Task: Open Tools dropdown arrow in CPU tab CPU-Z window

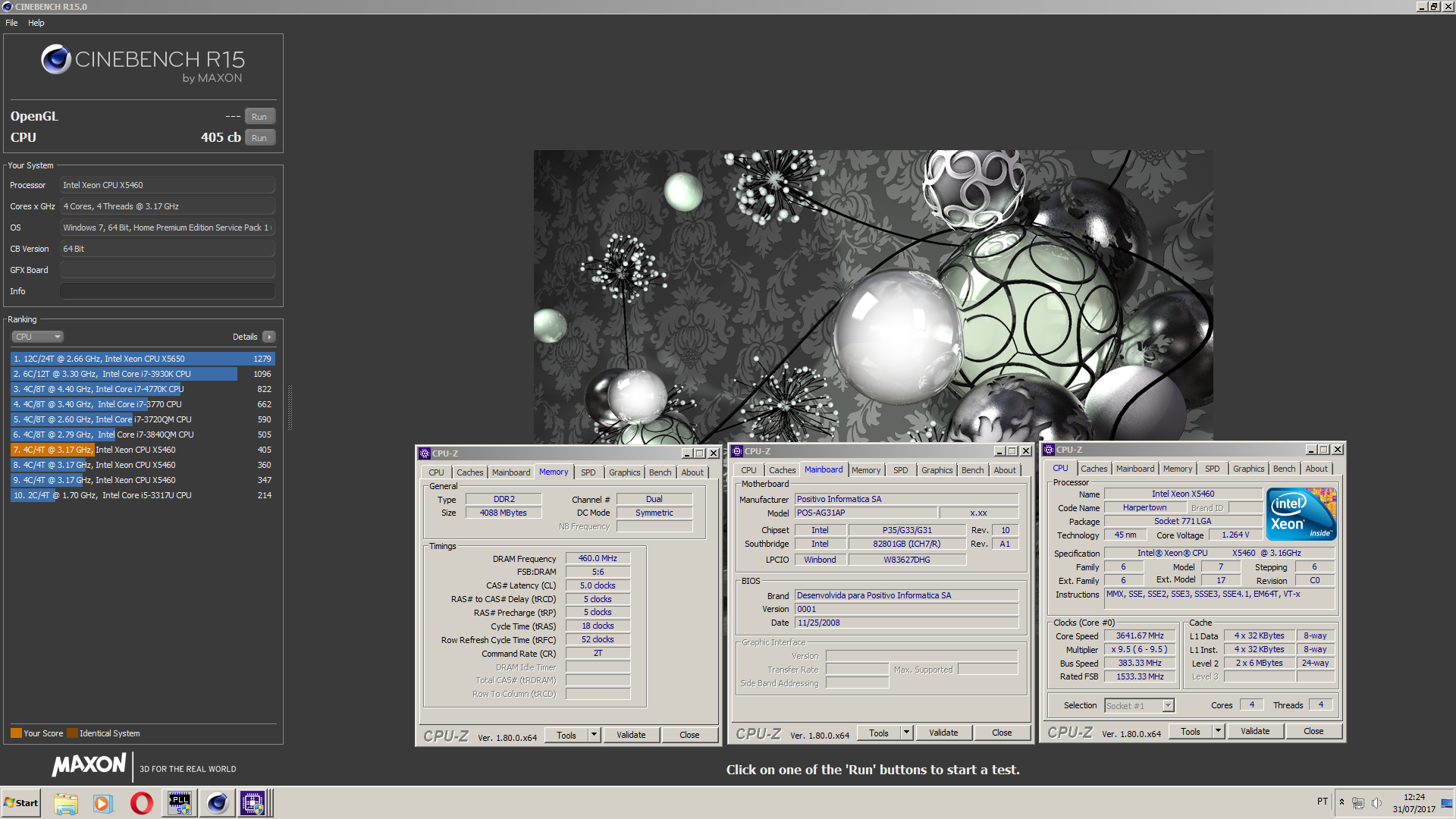Action: tap(1218, 731)
